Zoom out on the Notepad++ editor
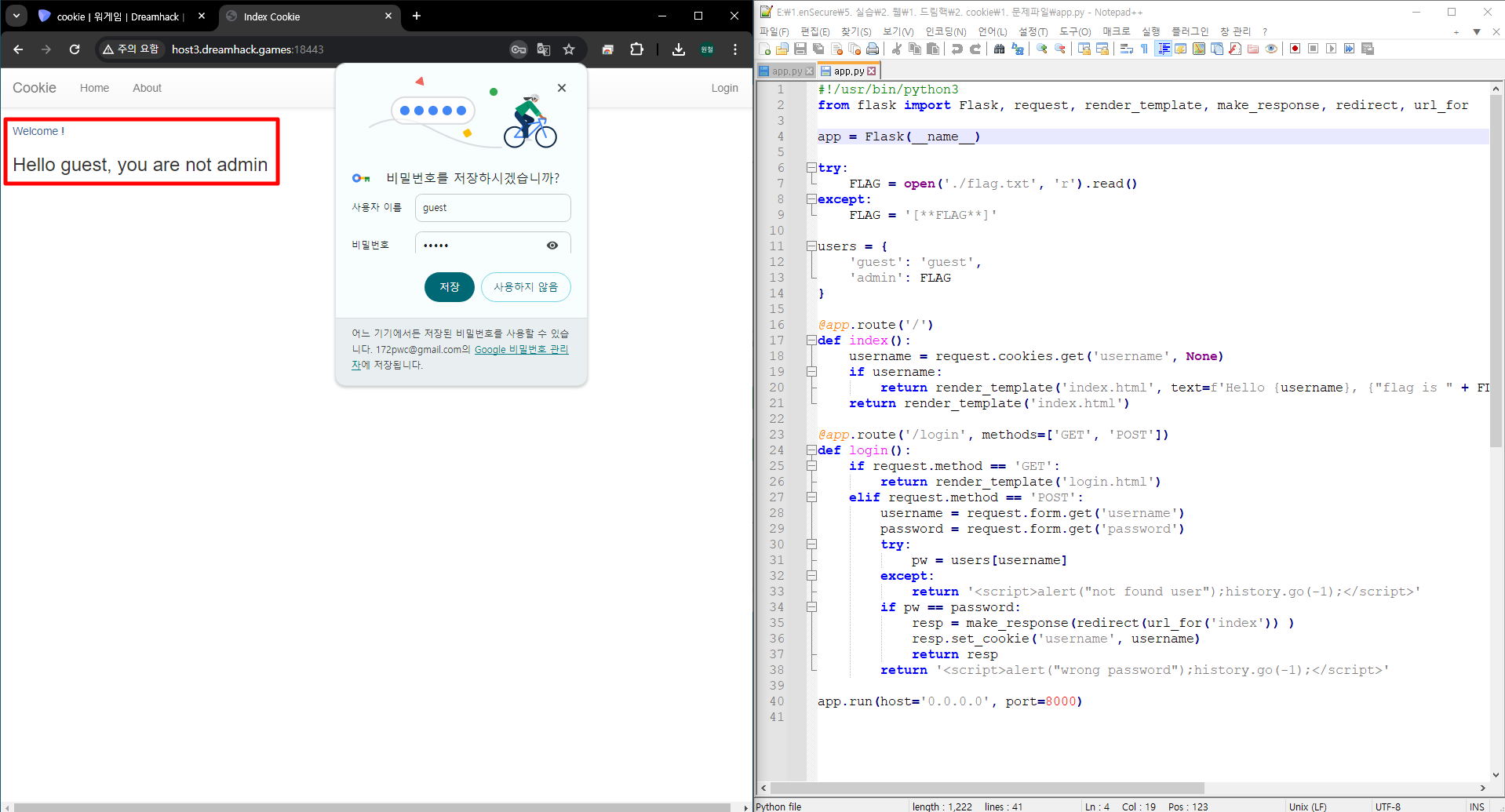This screenshot has width=1505, height=812. click(1060, 49)
